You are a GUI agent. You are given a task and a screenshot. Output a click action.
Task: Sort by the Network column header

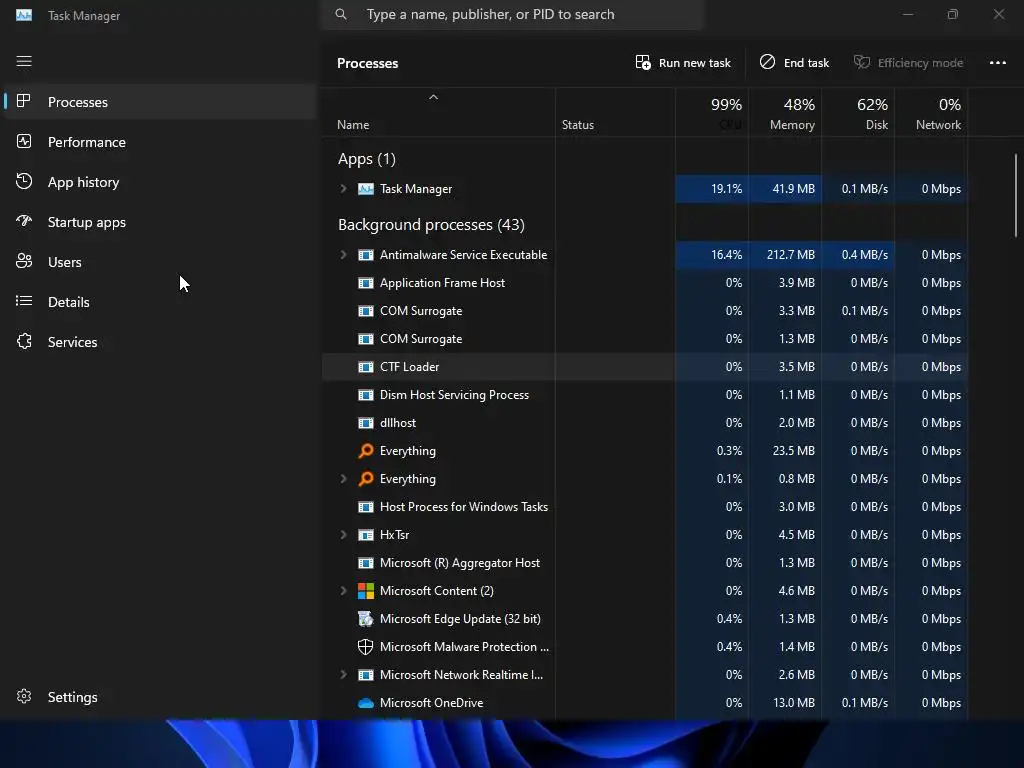pos(931,114)
